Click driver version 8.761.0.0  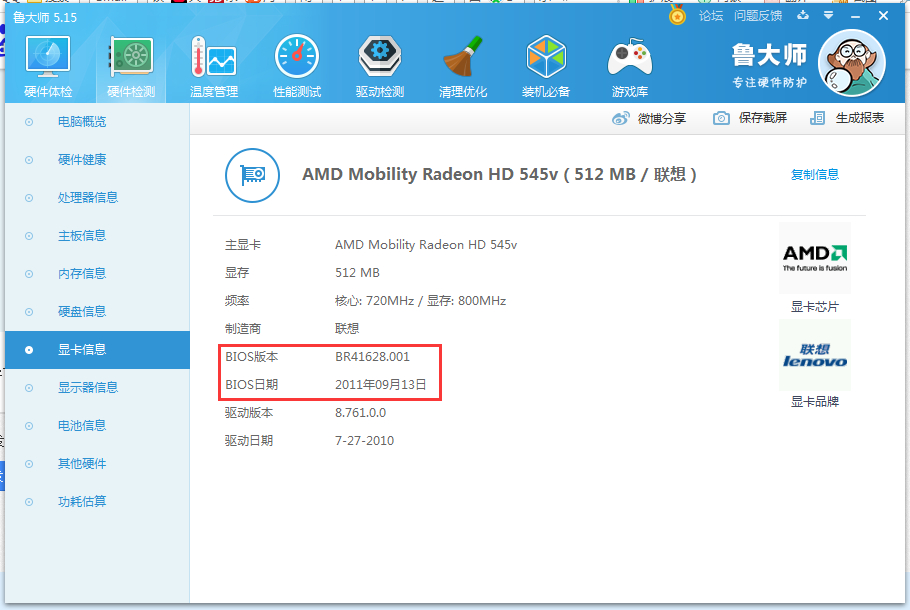(360, 413)
